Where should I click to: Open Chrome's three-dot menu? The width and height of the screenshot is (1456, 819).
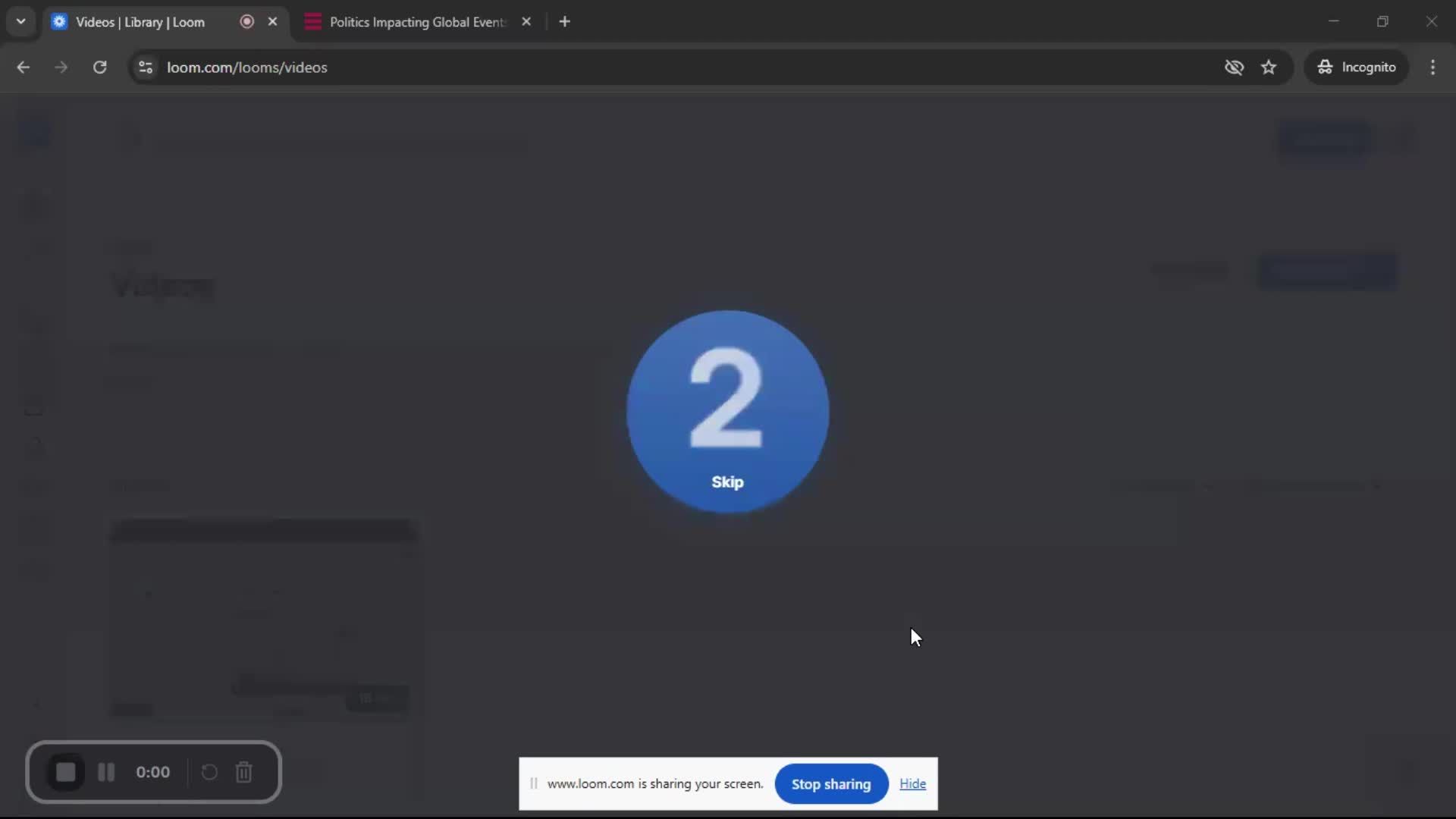click(1433, 67)
